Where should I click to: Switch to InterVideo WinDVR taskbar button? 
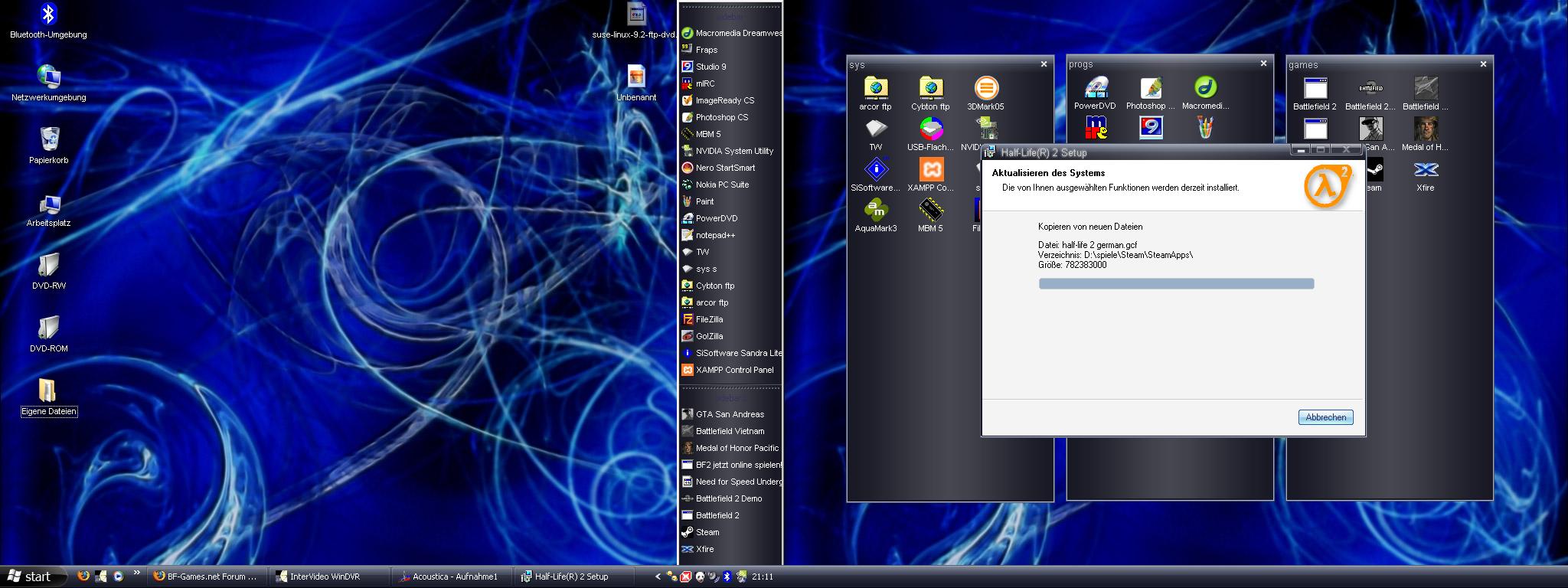(x=330, y=577)
